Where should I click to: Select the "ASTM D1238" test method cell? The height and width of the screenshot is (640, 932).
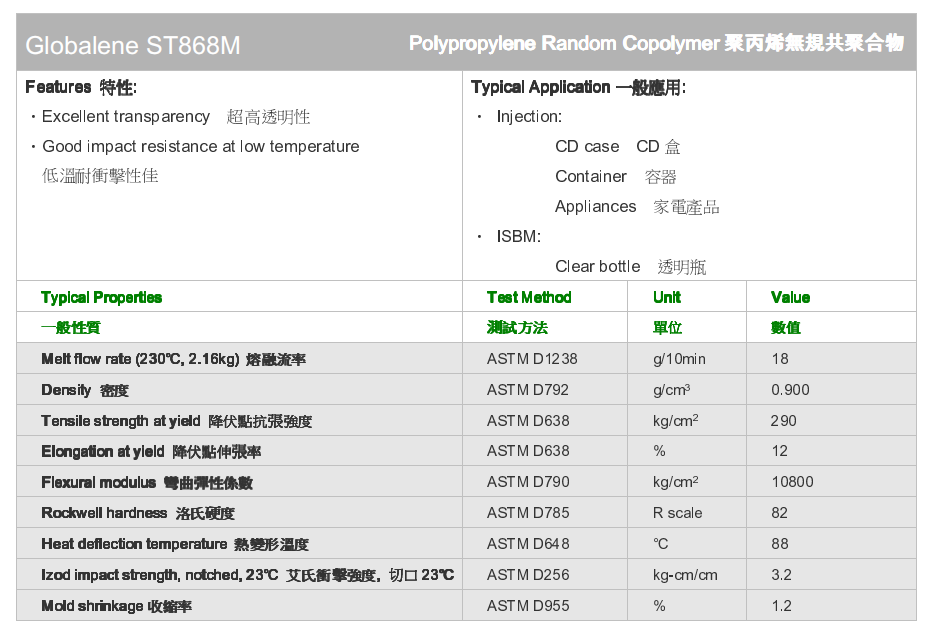point(532,359)
